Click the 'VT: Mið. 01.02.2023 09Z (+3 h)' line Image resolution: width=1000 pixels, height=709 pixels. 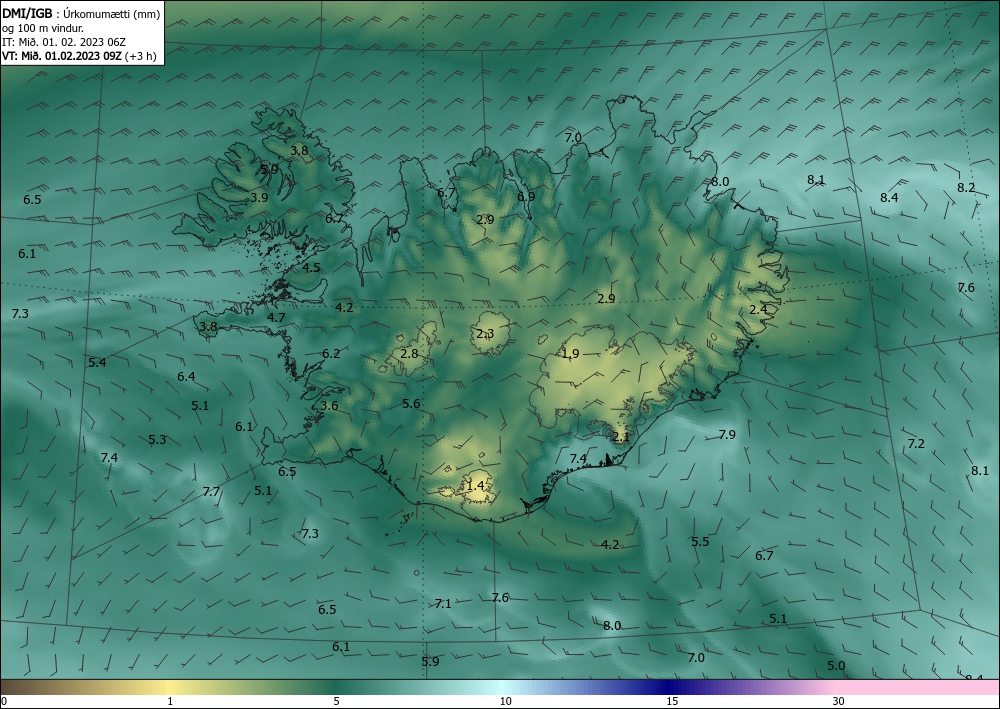tap(79, 56)
